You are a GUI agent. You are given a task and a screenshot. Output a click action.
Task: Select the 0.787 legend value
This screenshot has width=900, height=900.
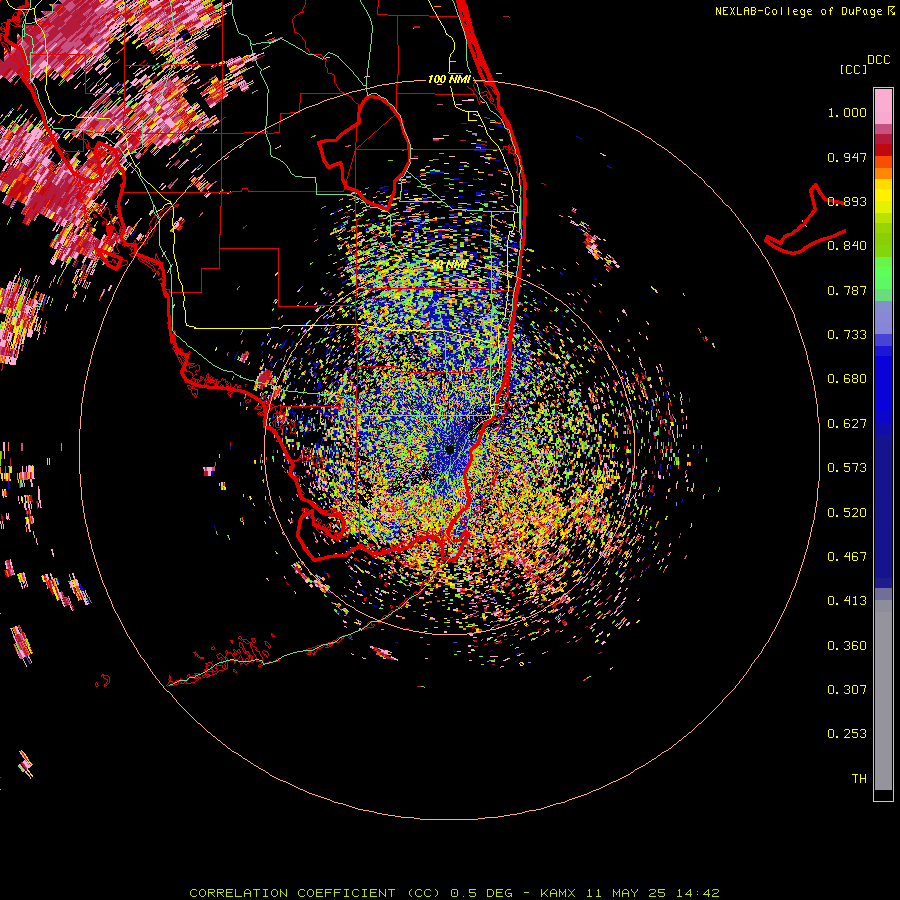pos(847,290)
